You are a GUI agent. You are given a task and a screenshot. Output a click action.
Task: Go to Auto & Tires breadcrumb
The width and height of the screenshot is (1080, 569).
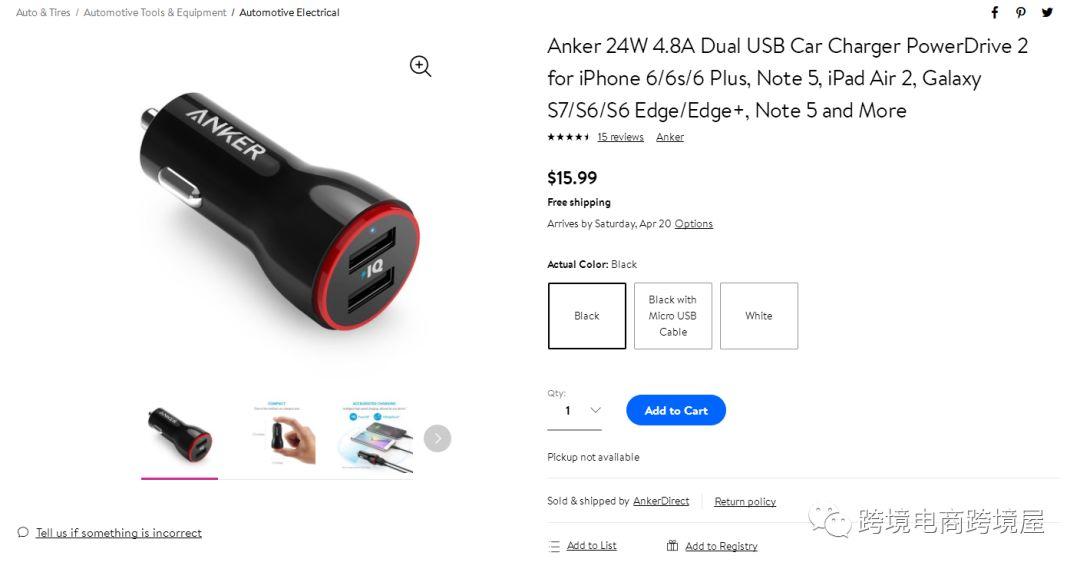pyautogui.click(x=43, y=12)
